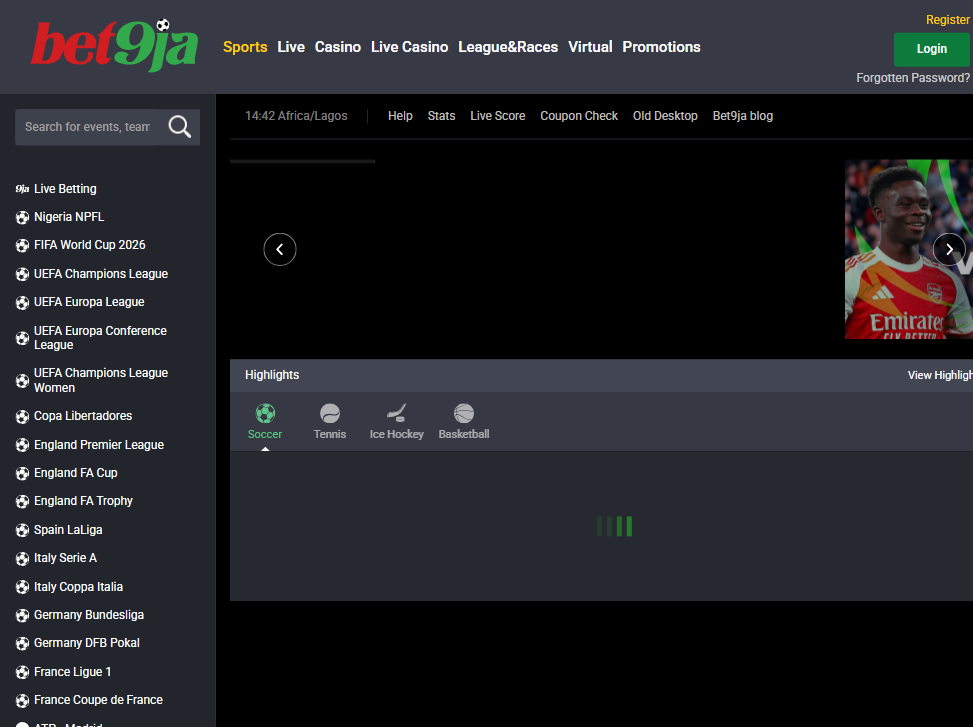
Task: Select the Ice Hockey highlights tab
Action: (397, 422)
